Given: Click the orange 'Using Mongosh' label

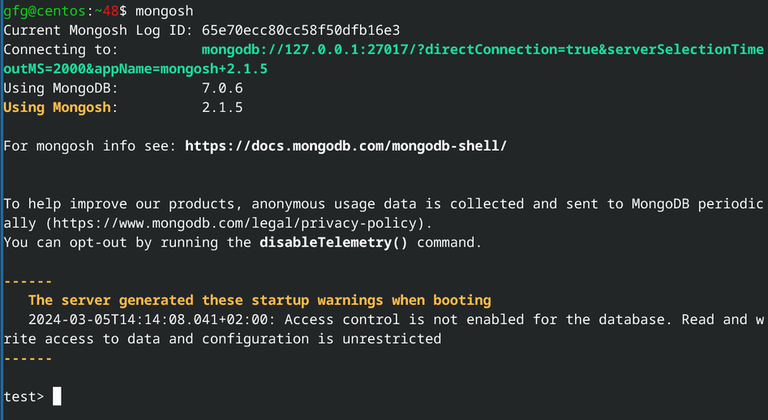Looking at the screenshot, I should [60, 107].
